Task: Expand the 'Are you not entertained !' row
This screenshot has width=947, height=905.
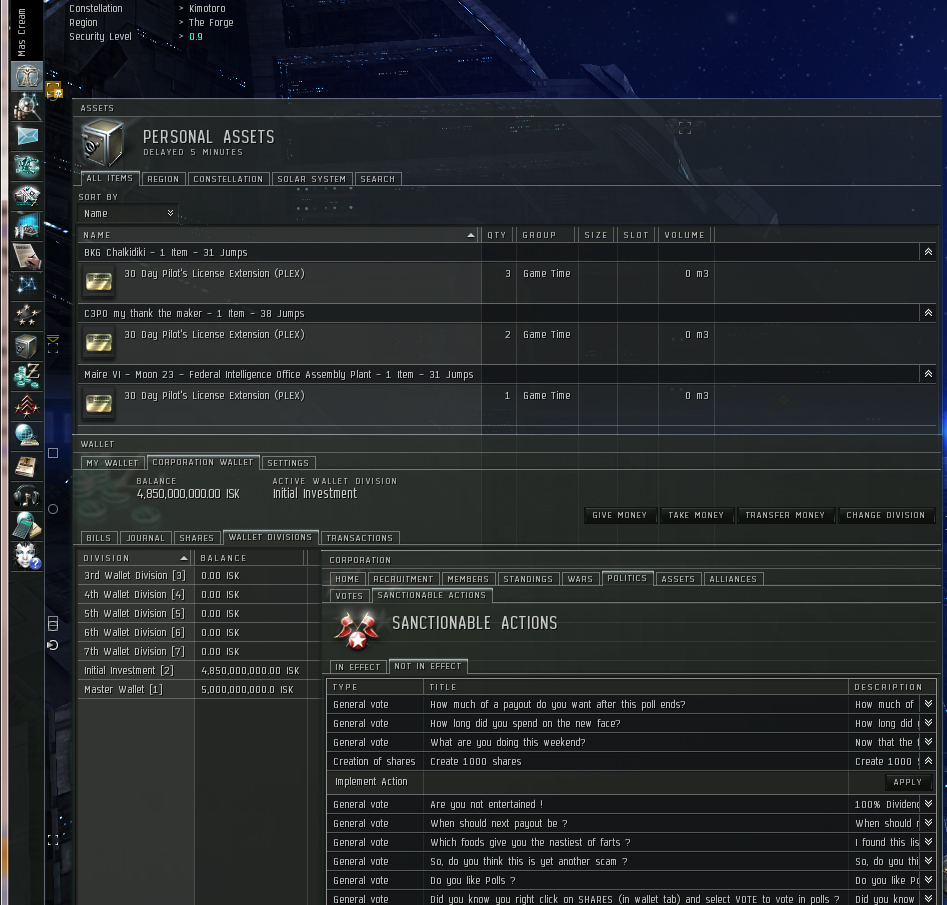Action: (928, 804)
